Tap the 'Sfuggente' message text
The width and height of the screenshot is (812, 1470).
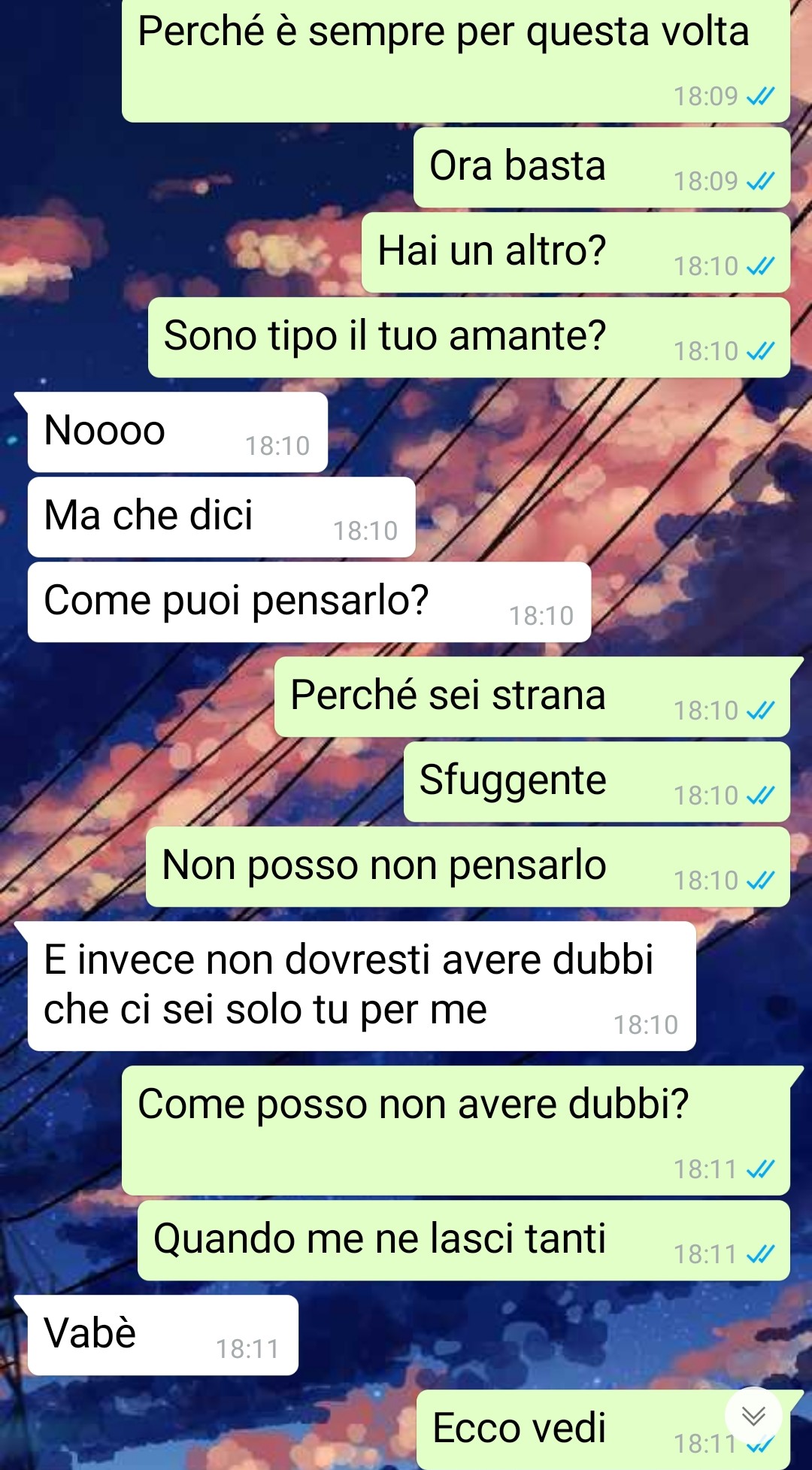pyautogui.click(x=513, y=780)
